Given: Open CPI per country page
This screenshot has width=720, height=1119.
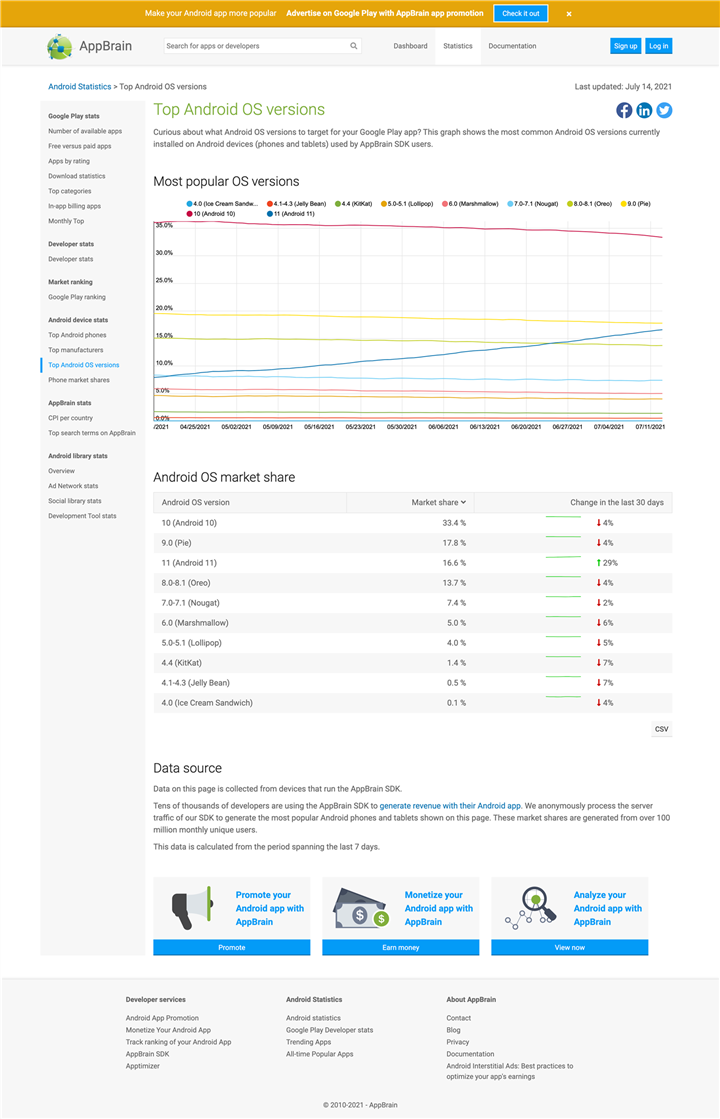Looking at the screenshot, I should [x=70, y=417].
